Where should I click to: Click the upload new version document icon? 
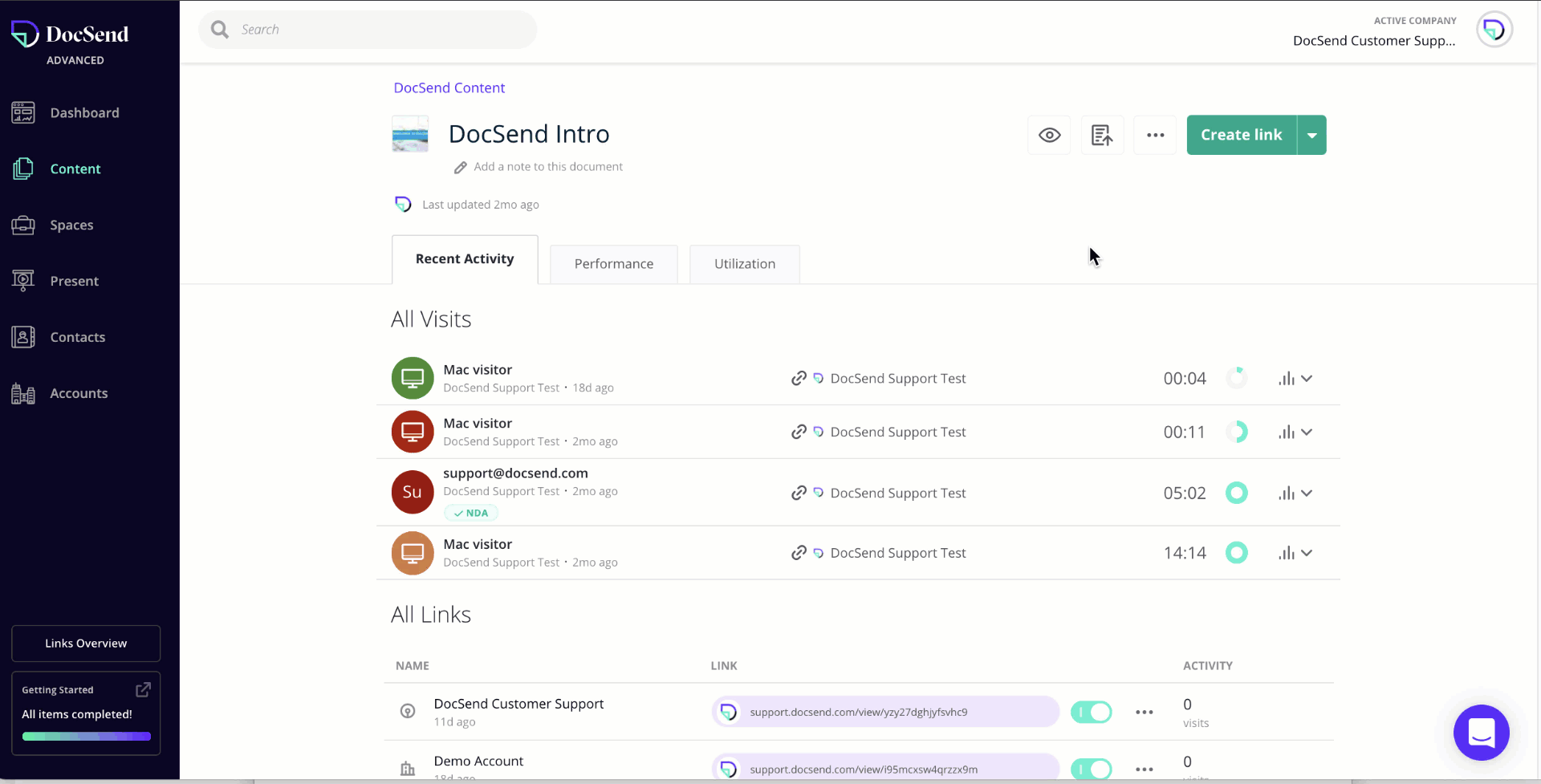(1102, 135)
